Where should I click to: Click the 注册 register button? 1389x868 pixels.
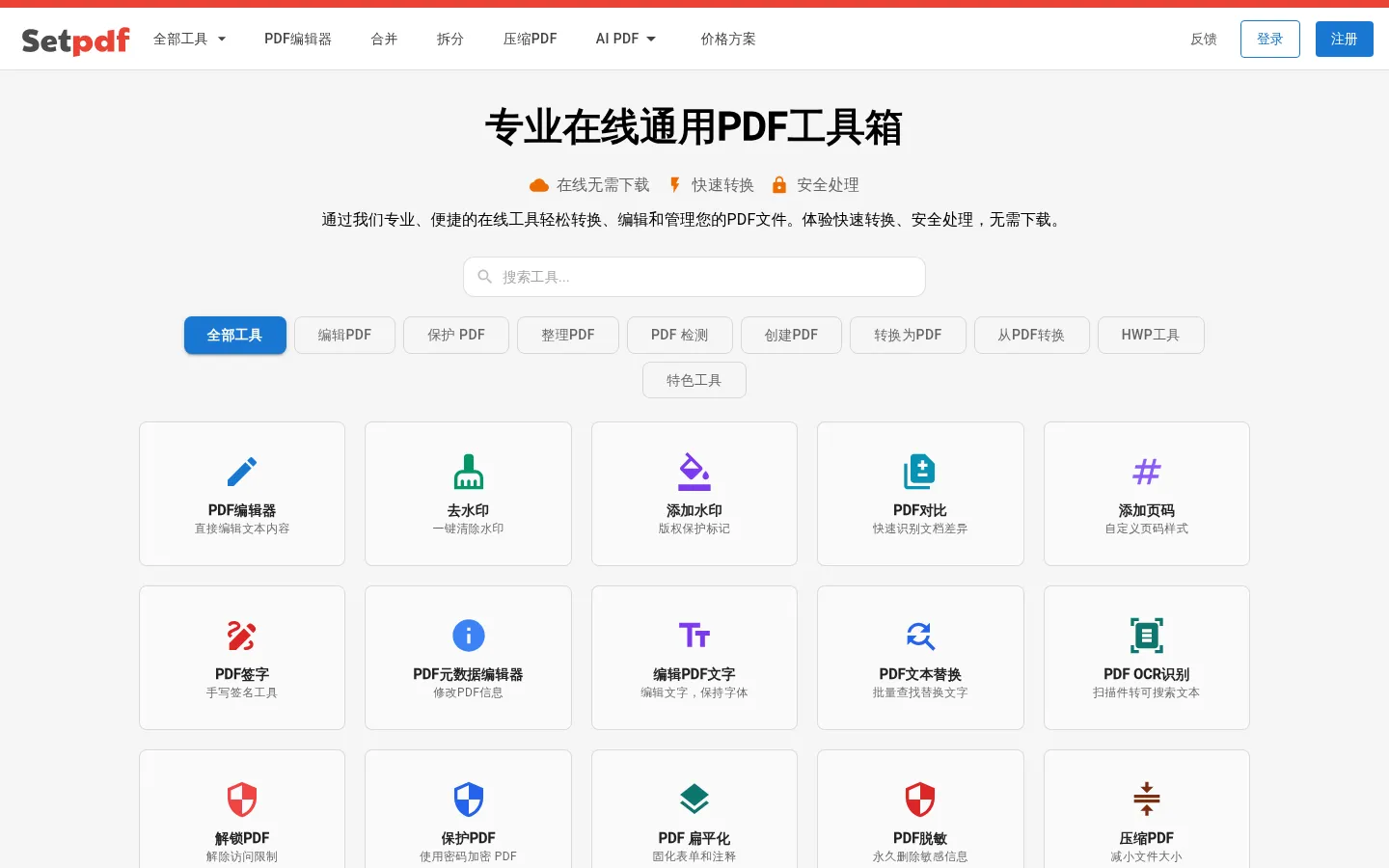(x=1345, y=40)
